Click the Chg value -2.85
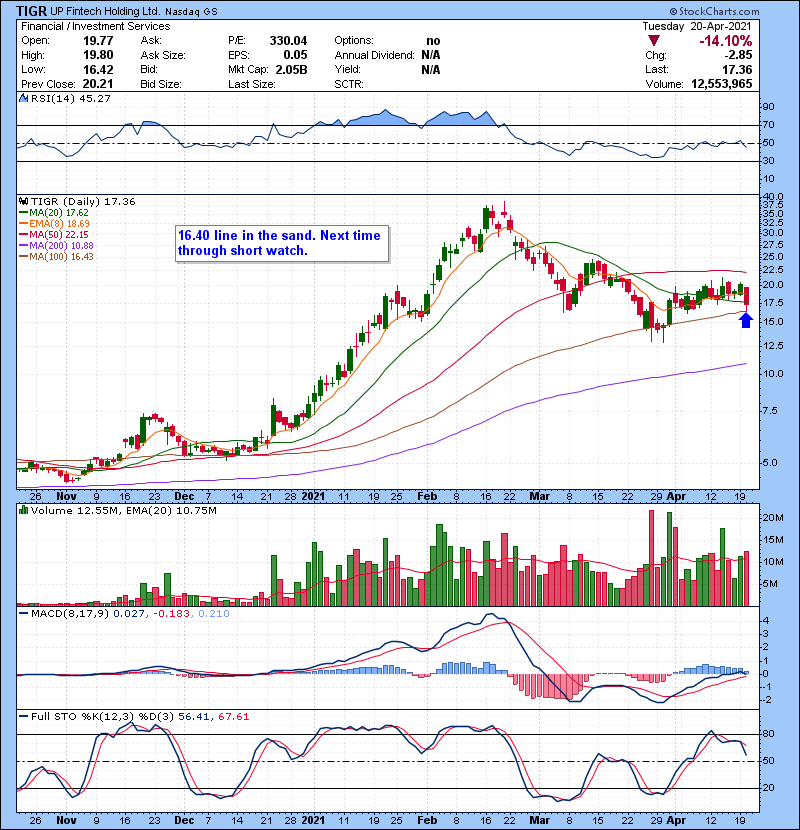The width and height of the screenshot is (800, 830). (738, 55)
